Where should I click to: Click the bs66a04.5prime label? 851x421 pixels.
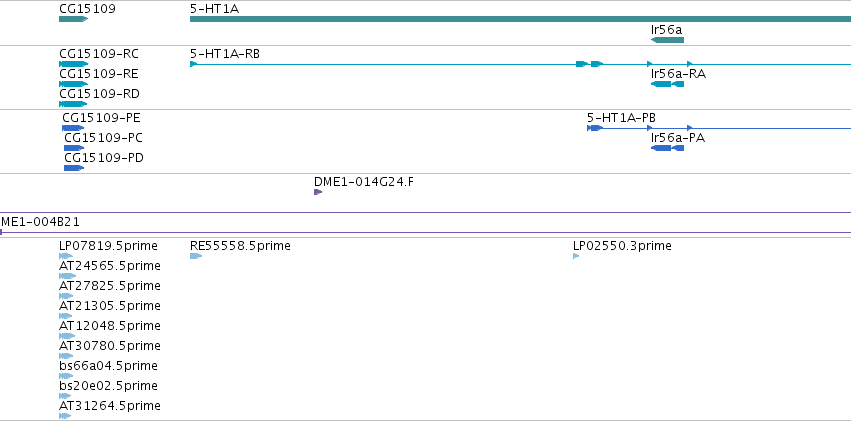click(109, 366)
